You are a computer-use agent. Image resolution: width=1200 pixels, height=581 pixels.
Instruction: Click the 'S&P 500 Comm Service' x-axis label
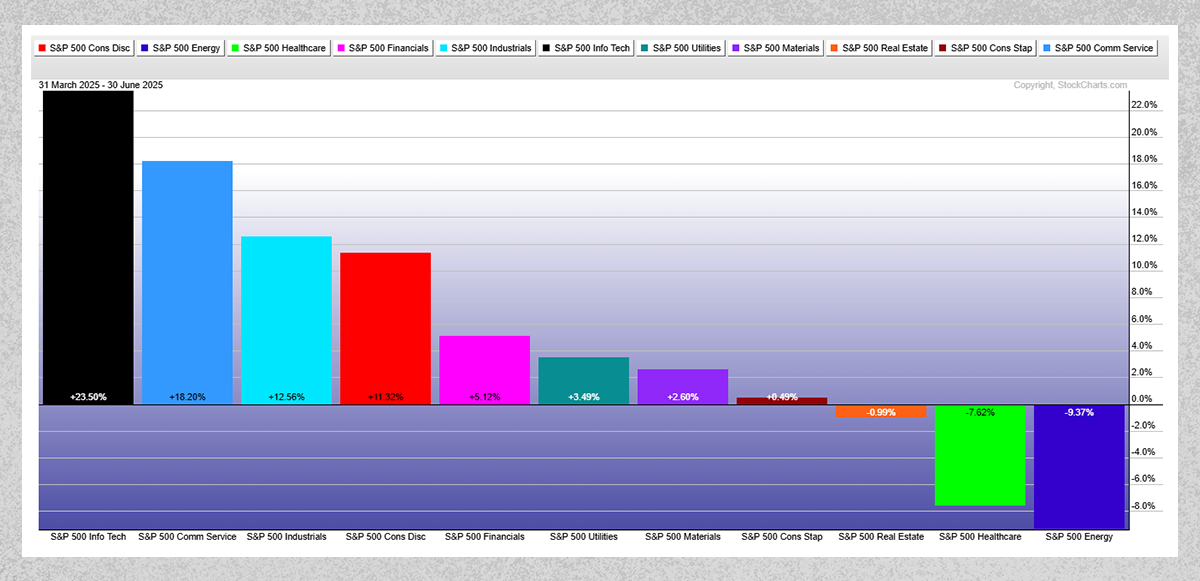point(187,537)
